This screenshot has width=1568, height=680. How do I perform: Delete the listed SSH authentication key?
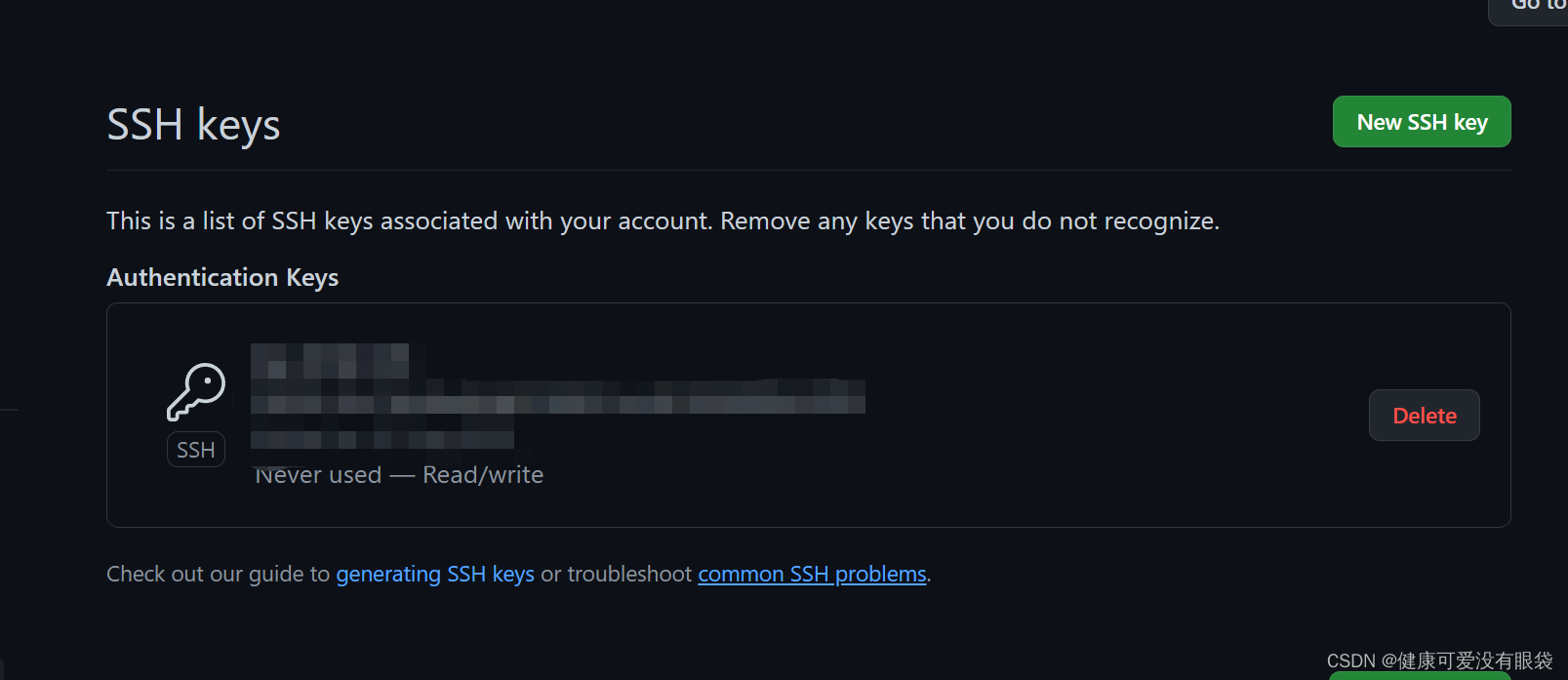click(x=1425, y=416)
